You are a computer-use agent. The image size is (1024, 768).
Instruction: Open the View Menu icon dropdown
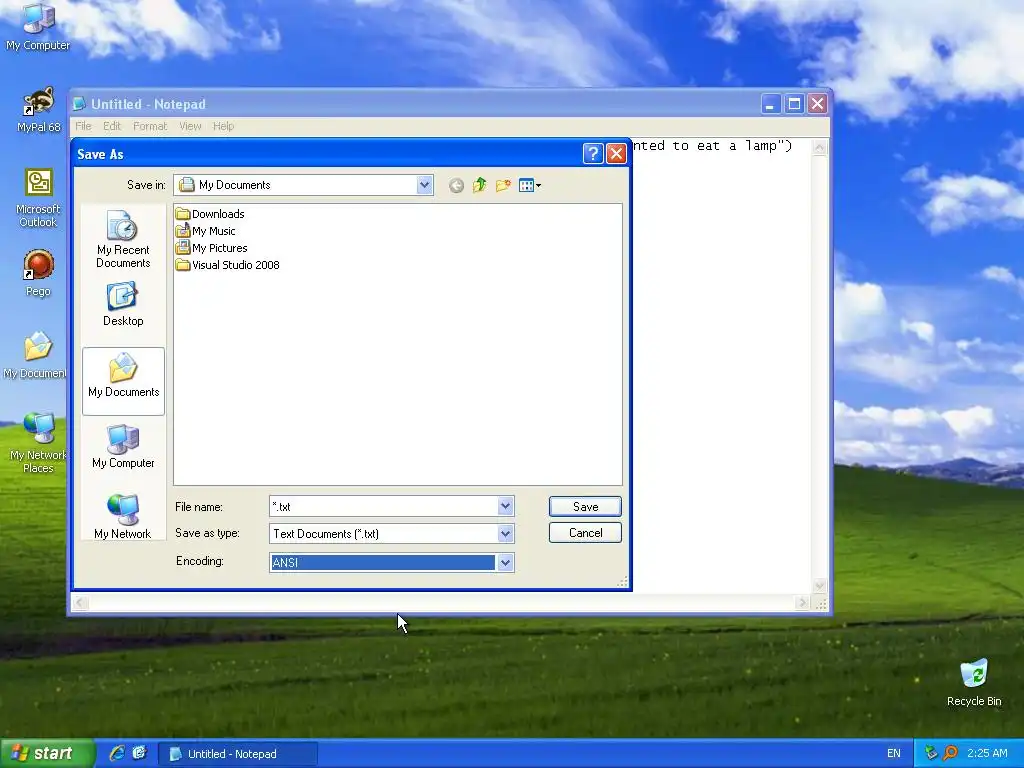[x=530, y=185]
